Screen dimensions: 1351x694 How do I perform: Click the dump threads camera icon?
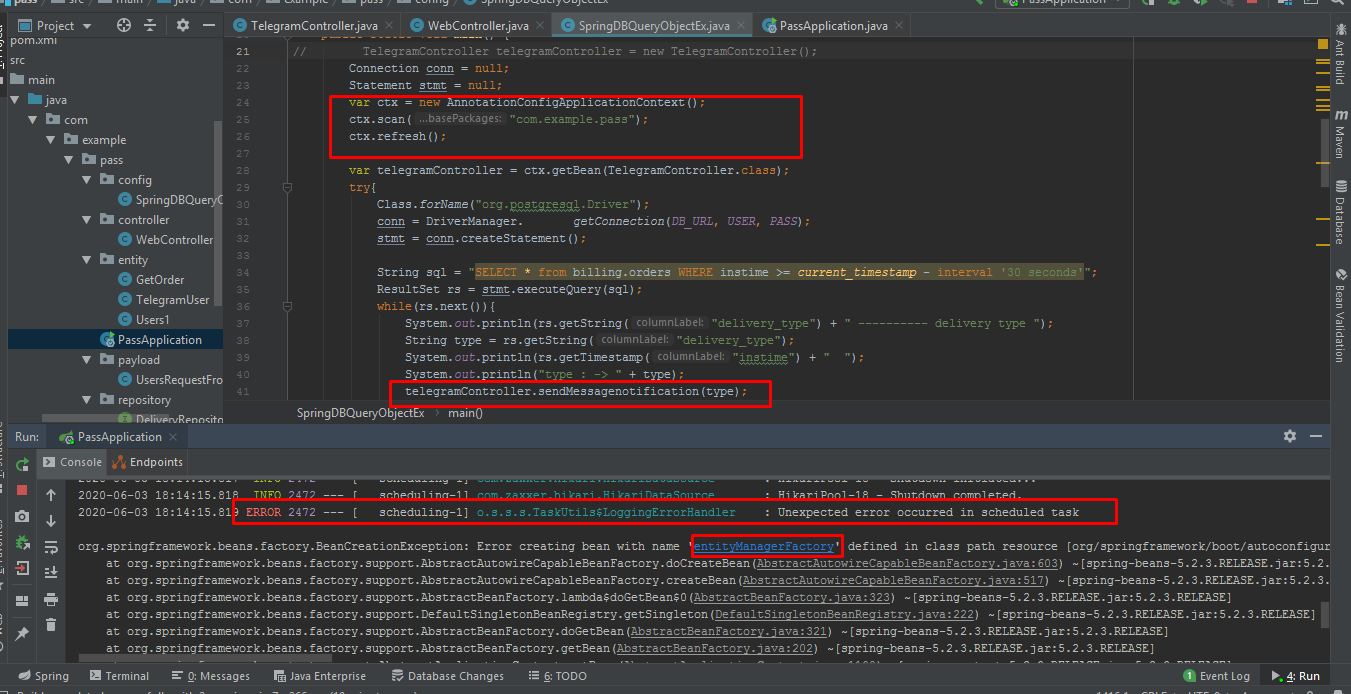22,518
